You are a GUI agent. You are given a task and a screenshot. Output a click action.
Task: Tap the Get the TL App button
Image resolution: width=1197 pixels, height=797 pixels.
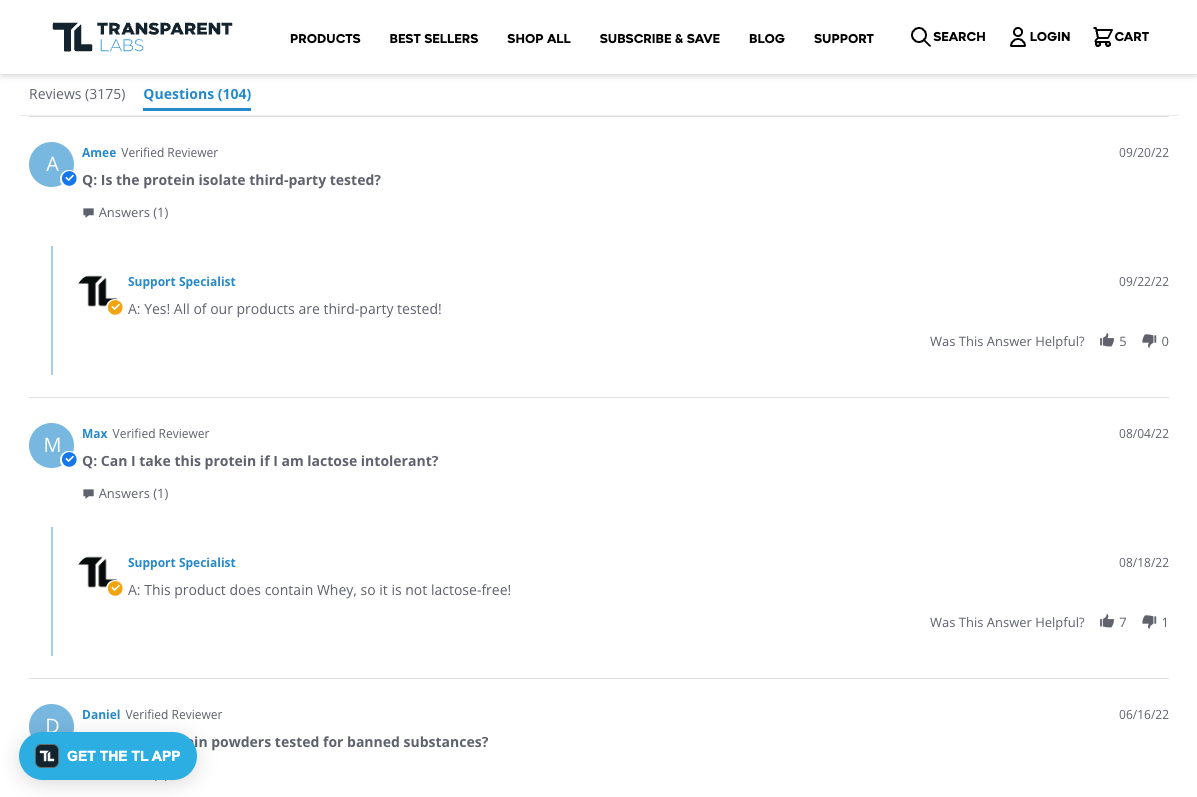coord(108,756)
